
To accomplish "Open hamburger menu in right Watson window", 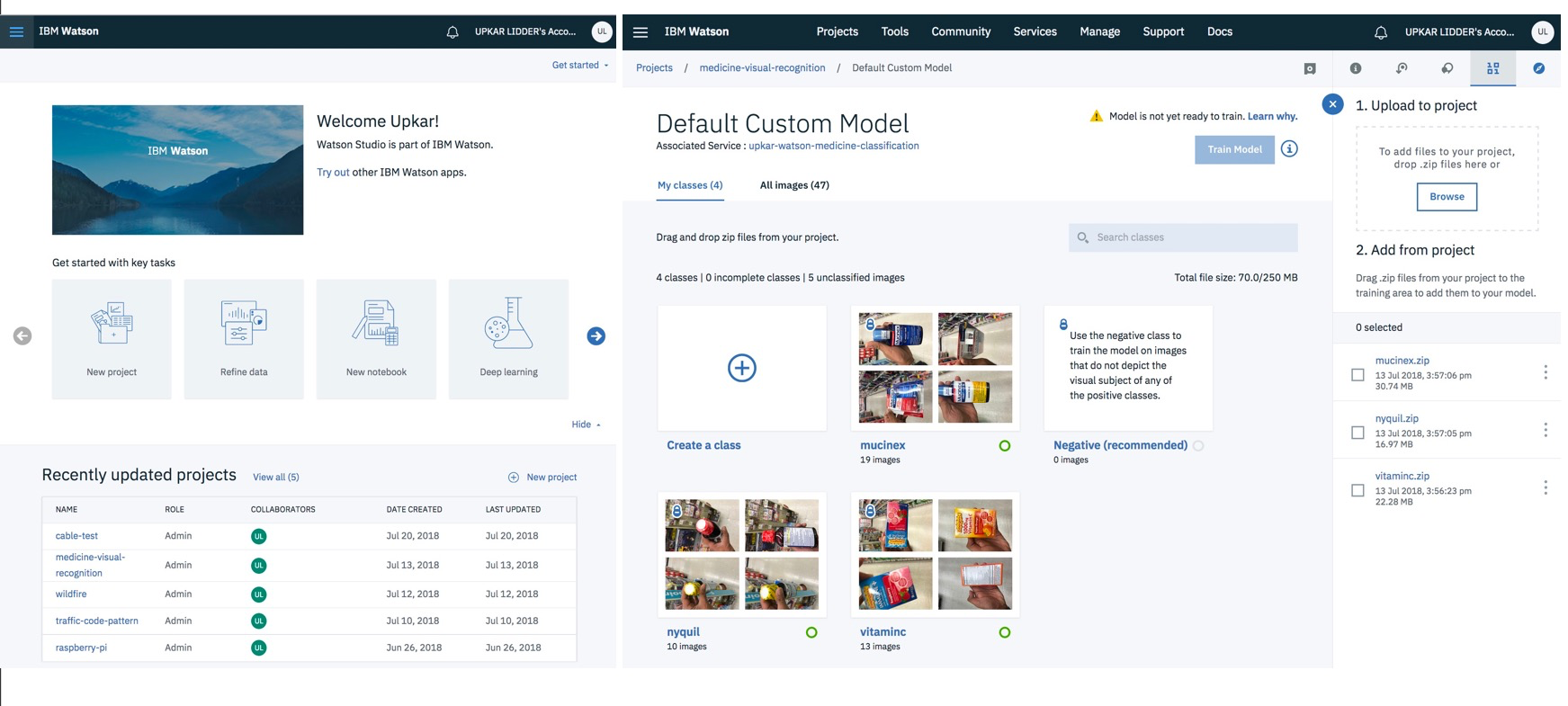I will 641,31.
